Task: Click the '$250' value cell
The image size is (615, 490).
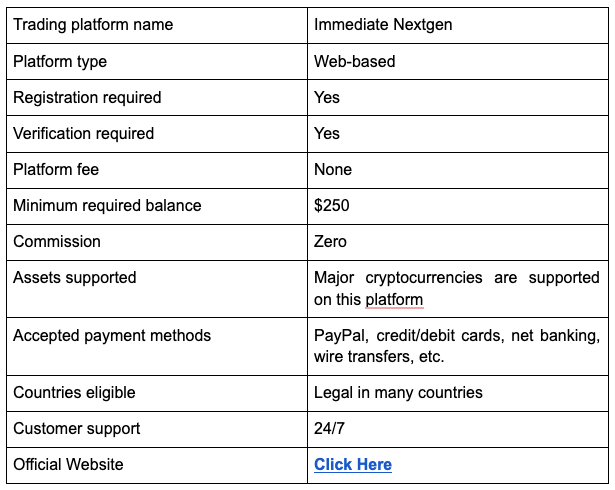Action: coord(332,205)
